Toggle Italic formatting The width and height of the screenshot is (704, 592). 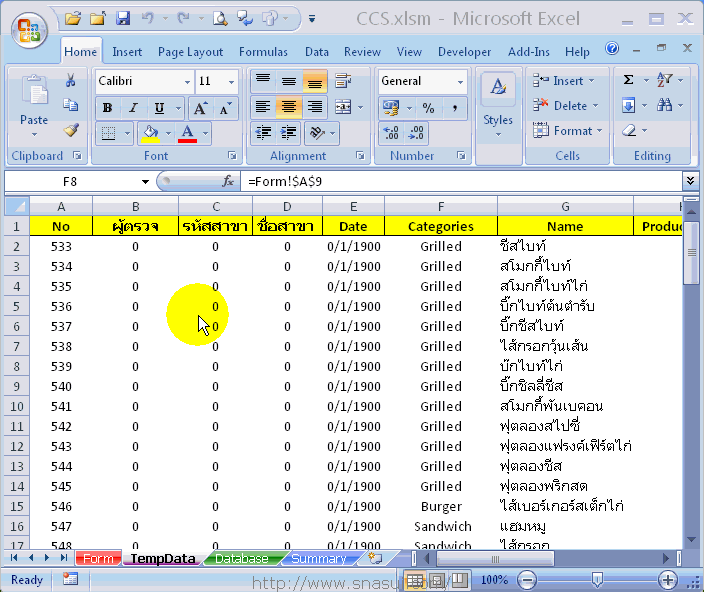tap(133, 108)
